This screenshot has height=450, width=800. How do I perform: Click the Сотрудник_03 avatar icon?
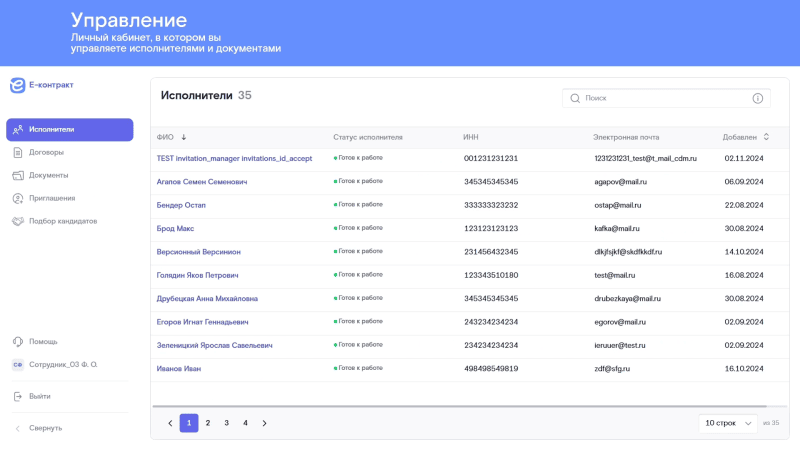[x=18, y=365]
